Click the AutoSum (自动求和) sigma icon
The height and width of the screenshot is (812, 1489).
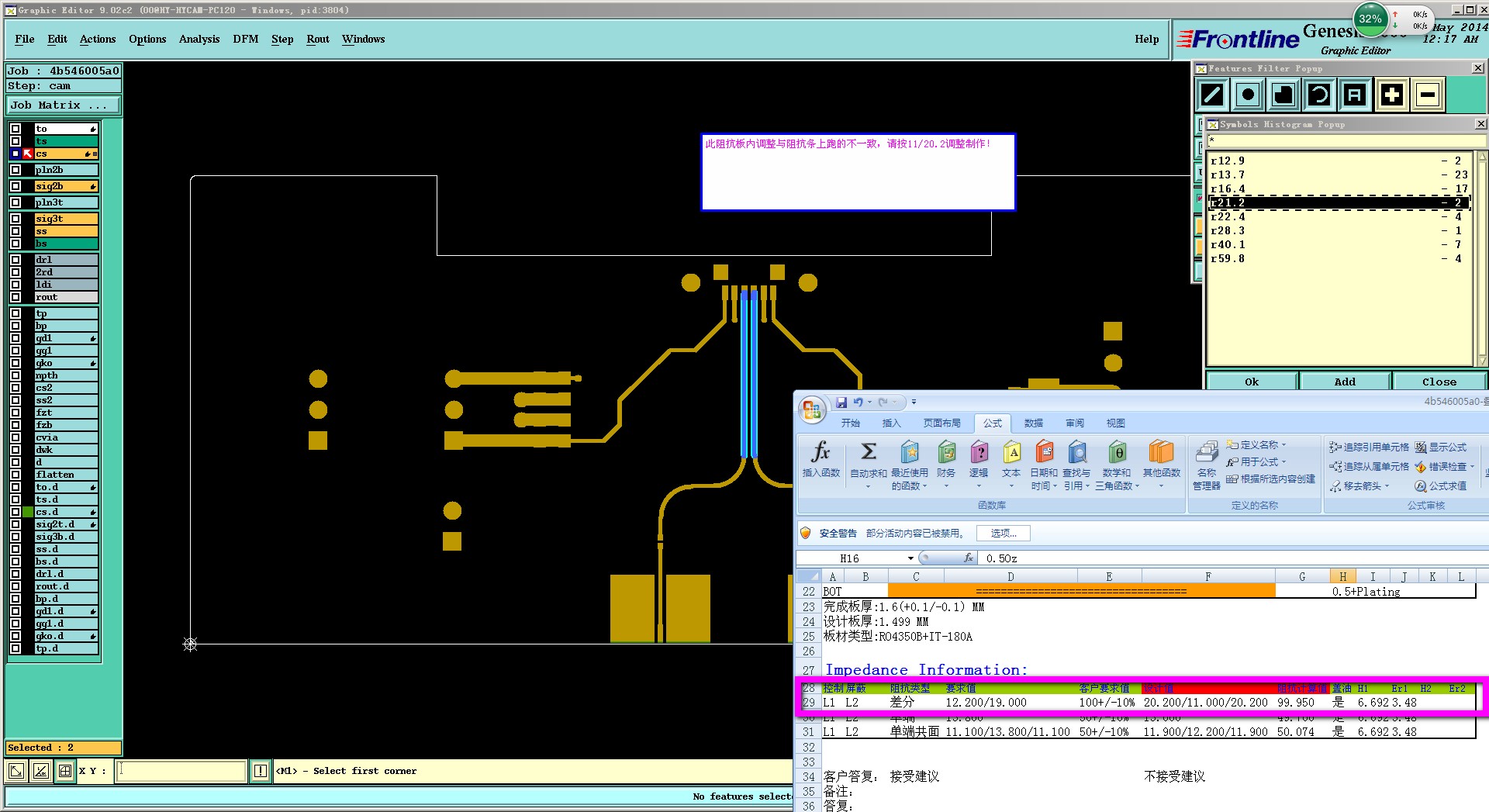pos(869,451)
